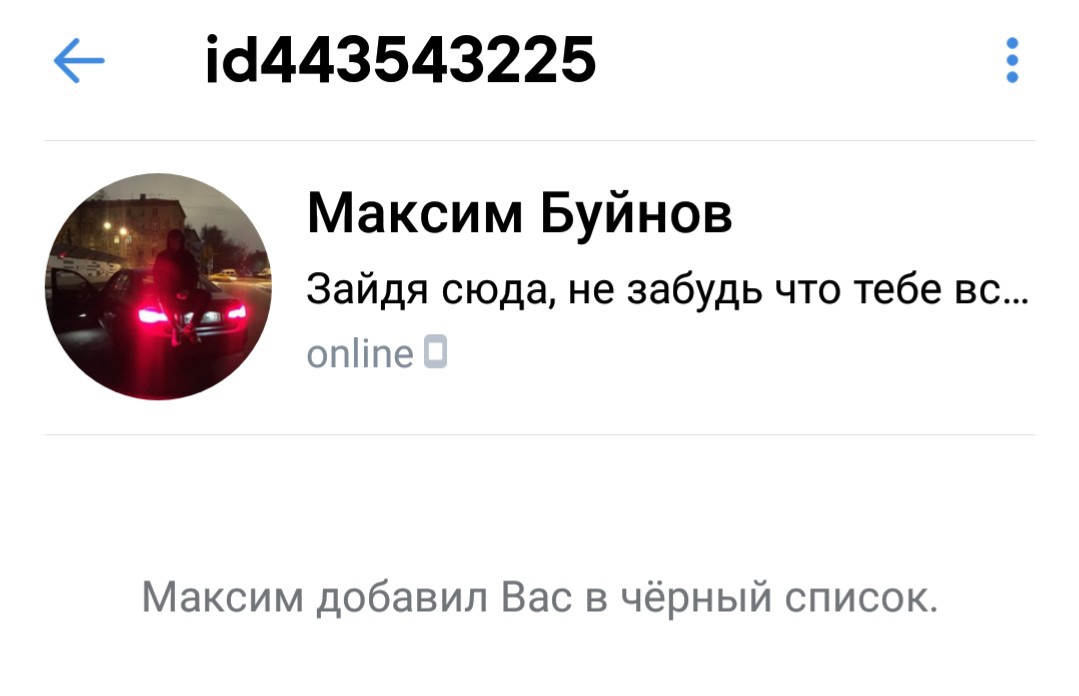Image resolution: width=1079 pixels, height=696 pixels.
Task: Tap the word 'Буйнов' in profile name
Action: [x=637, y=215]
